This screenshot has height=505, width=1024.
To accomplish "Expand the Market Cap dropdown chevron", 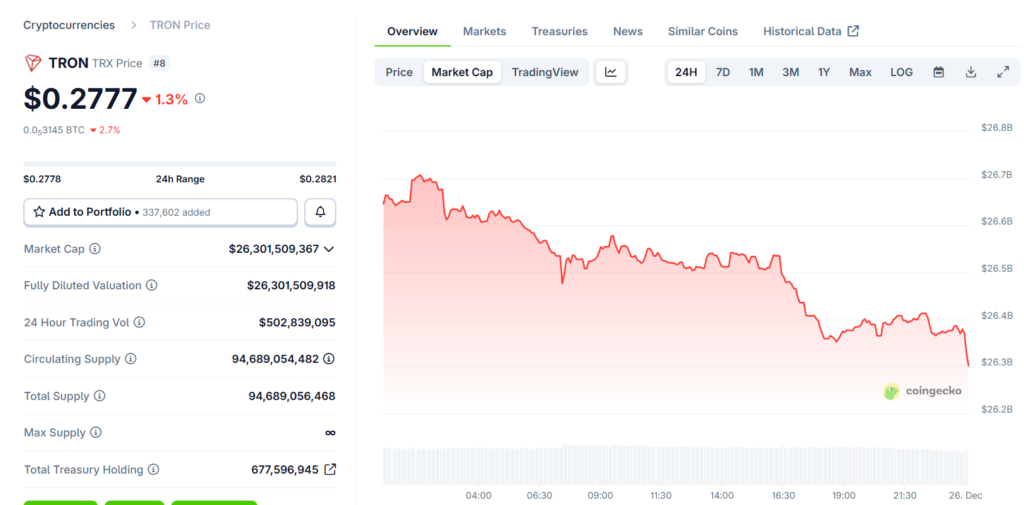I will coord(329,249).
